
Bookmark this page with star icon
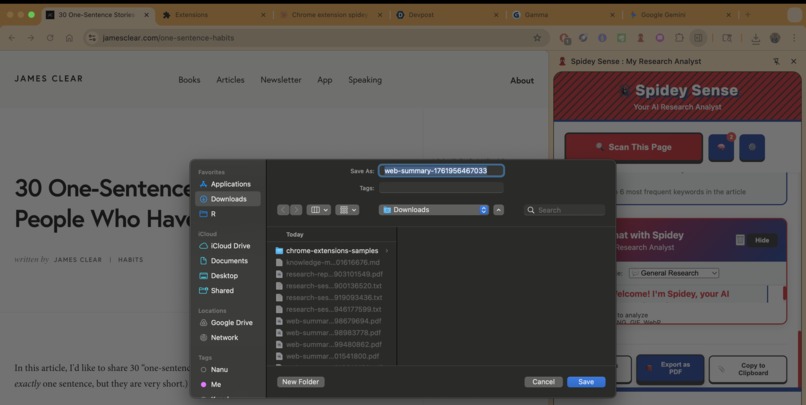(537, 38)
